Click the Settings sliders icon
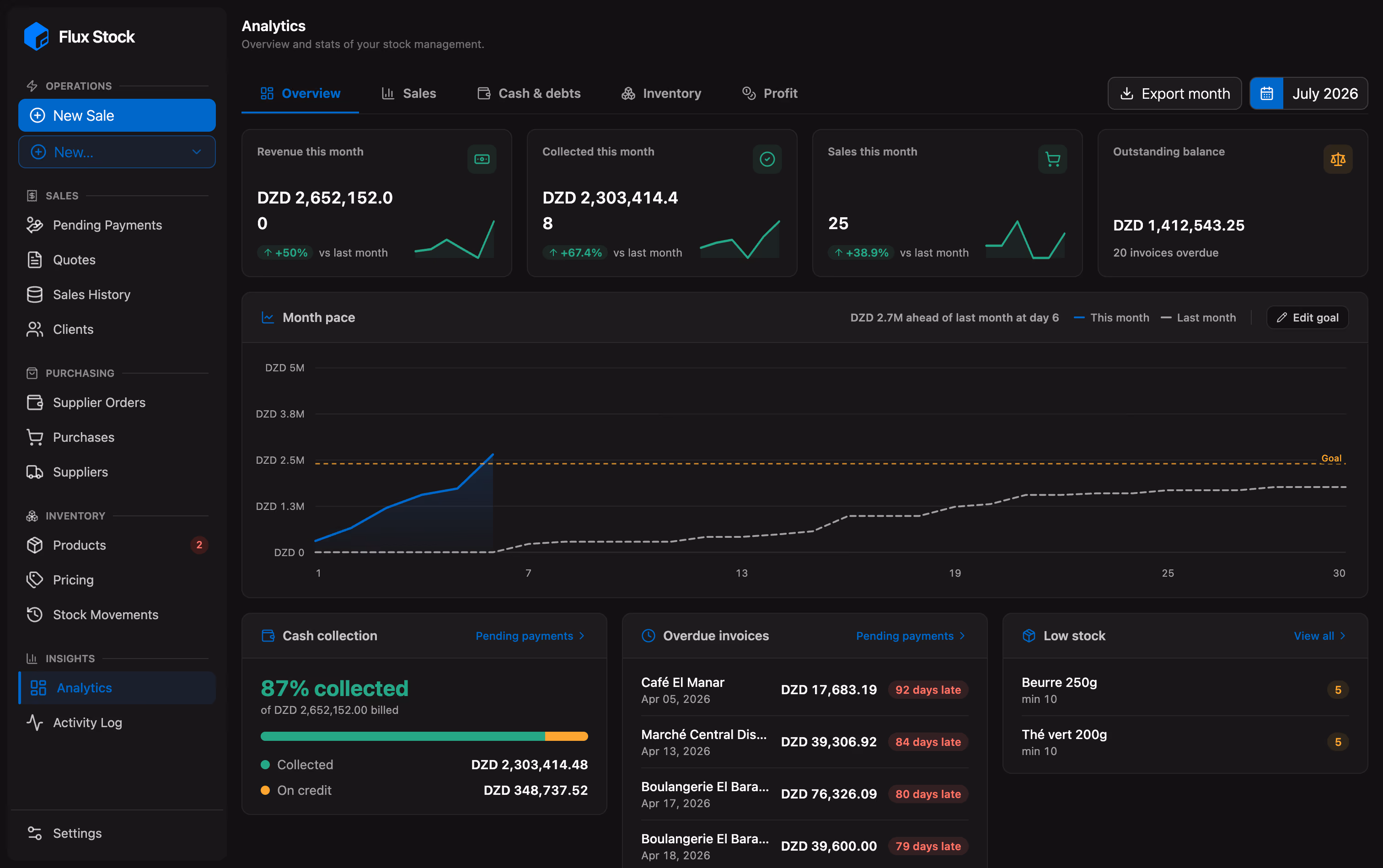Screen dimensions: 1383x868 pos(35,833)
